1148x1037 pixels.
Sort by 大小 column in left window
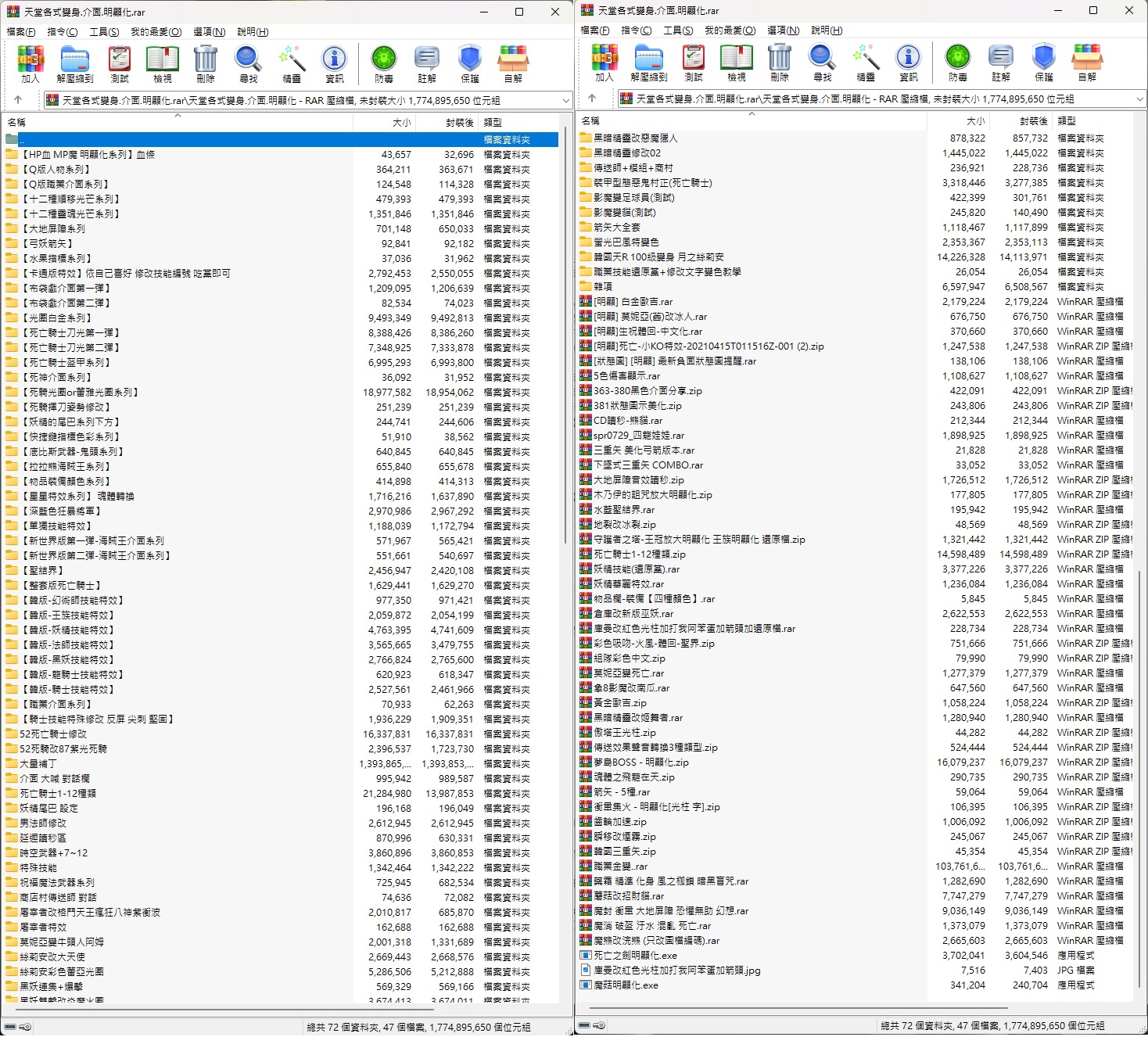click(384, 123)
